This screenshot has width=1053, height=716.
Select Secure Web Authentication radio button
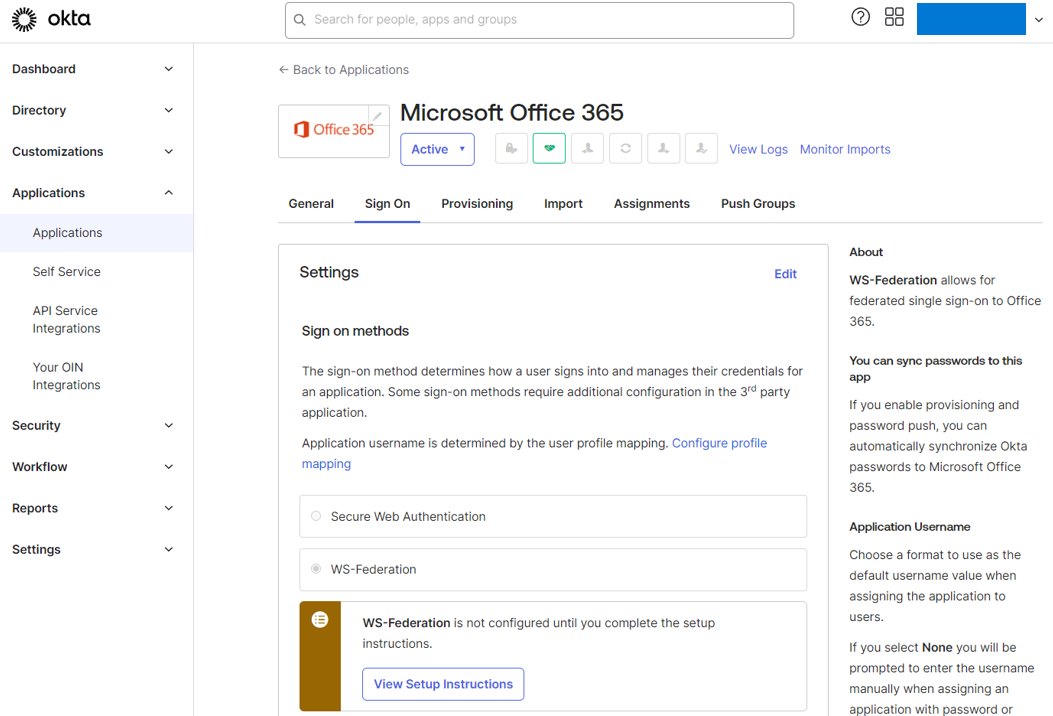tap(316, 517)
